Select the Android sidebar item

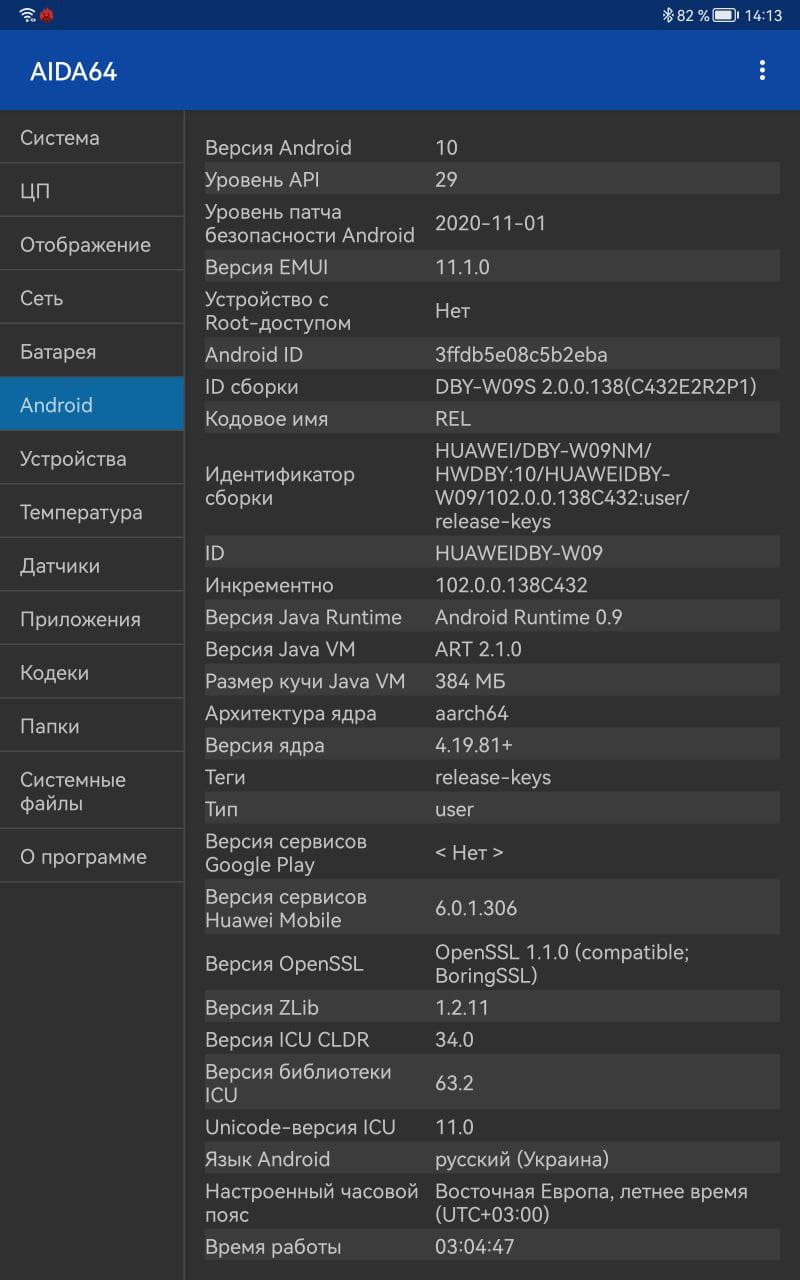(92, 405)
